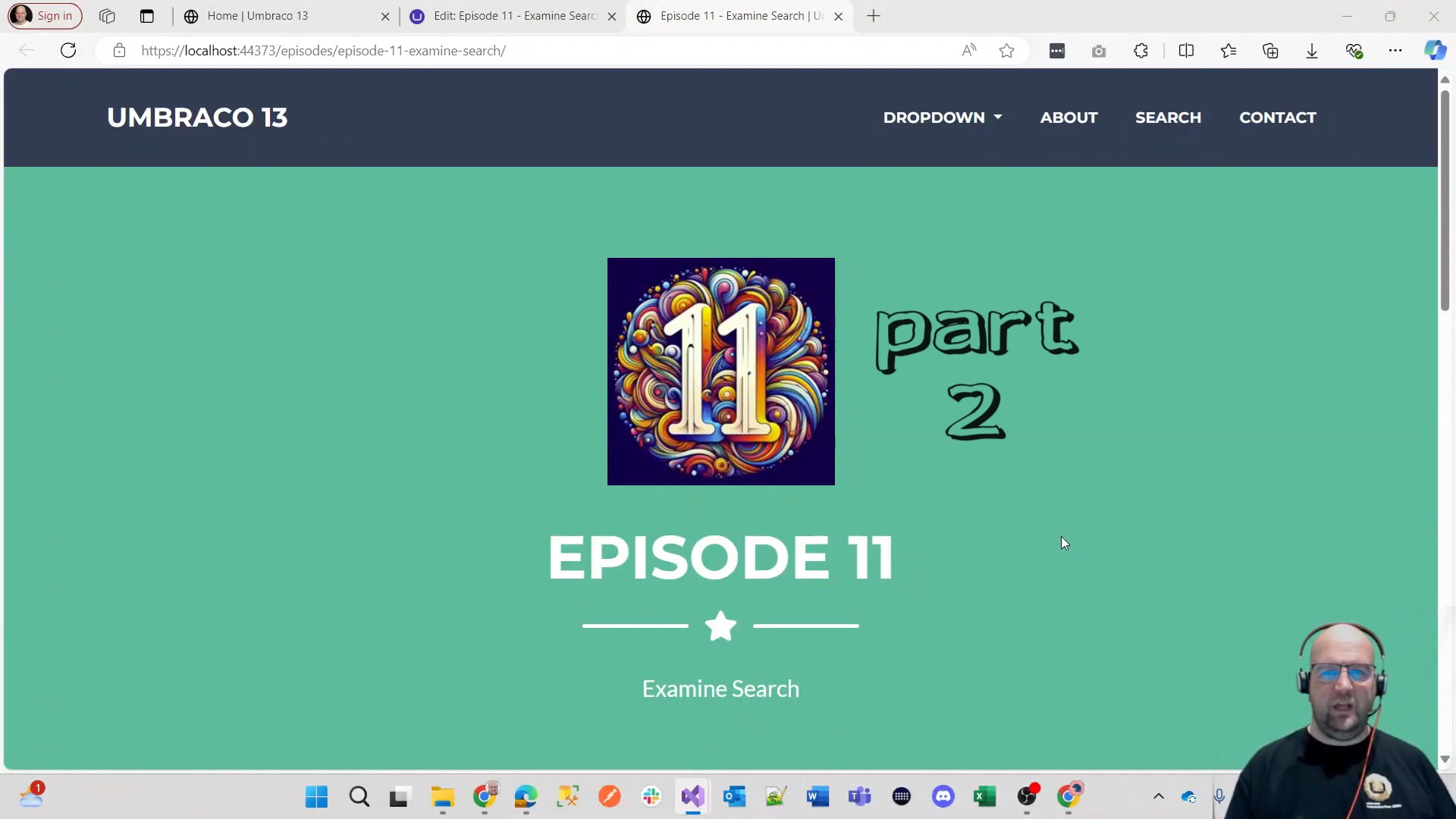Open Discord from the taskbar
The image size is (1456, 819).
coord(943,797)
